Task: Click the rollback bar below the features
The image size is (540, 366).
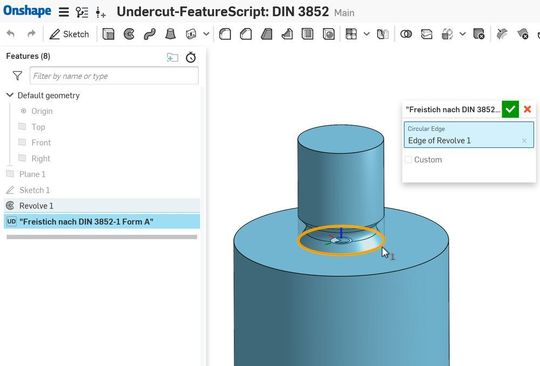Action: [x=102, y=237]
